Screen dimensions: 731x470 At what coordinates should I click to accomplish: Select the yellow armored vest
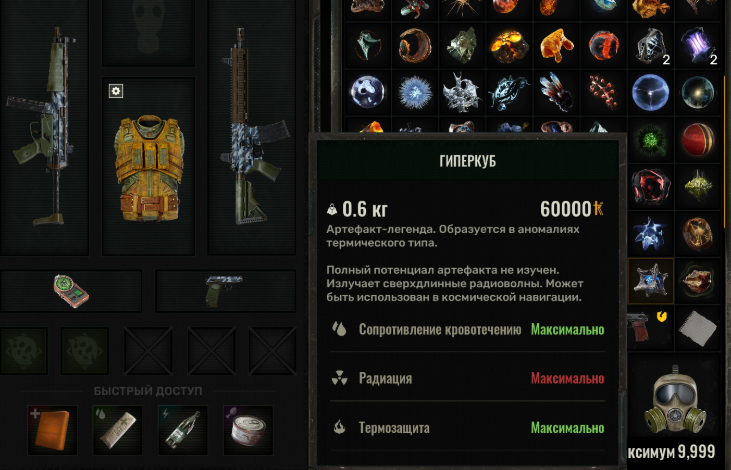click(148, 168)
